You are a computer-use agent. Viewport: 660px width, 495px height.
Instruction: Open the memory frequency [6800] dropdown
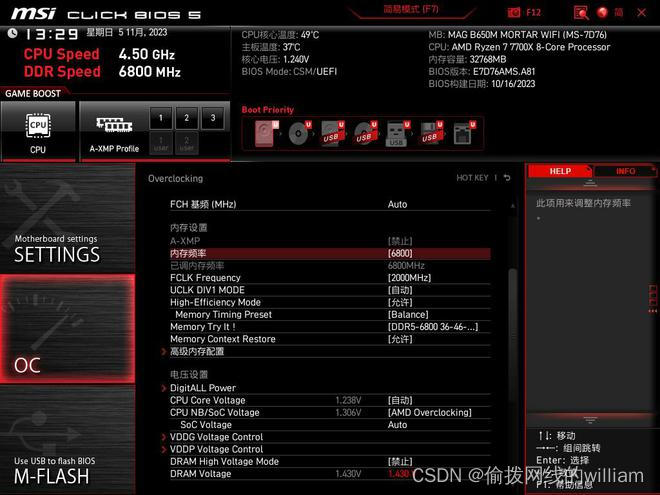(400, 253)
